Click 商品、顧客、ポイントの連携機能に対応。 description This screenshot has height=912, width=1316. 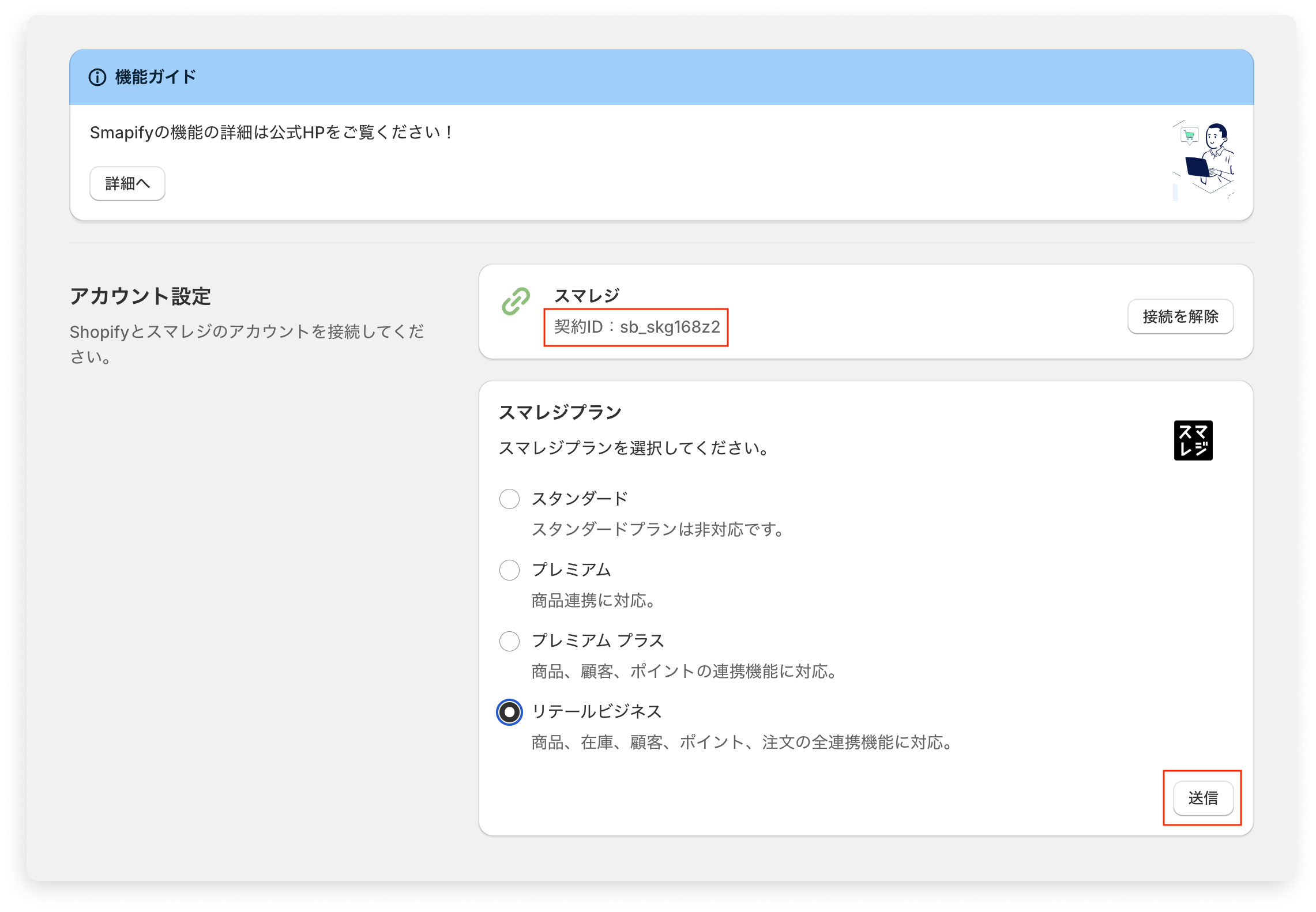(685, 672)
